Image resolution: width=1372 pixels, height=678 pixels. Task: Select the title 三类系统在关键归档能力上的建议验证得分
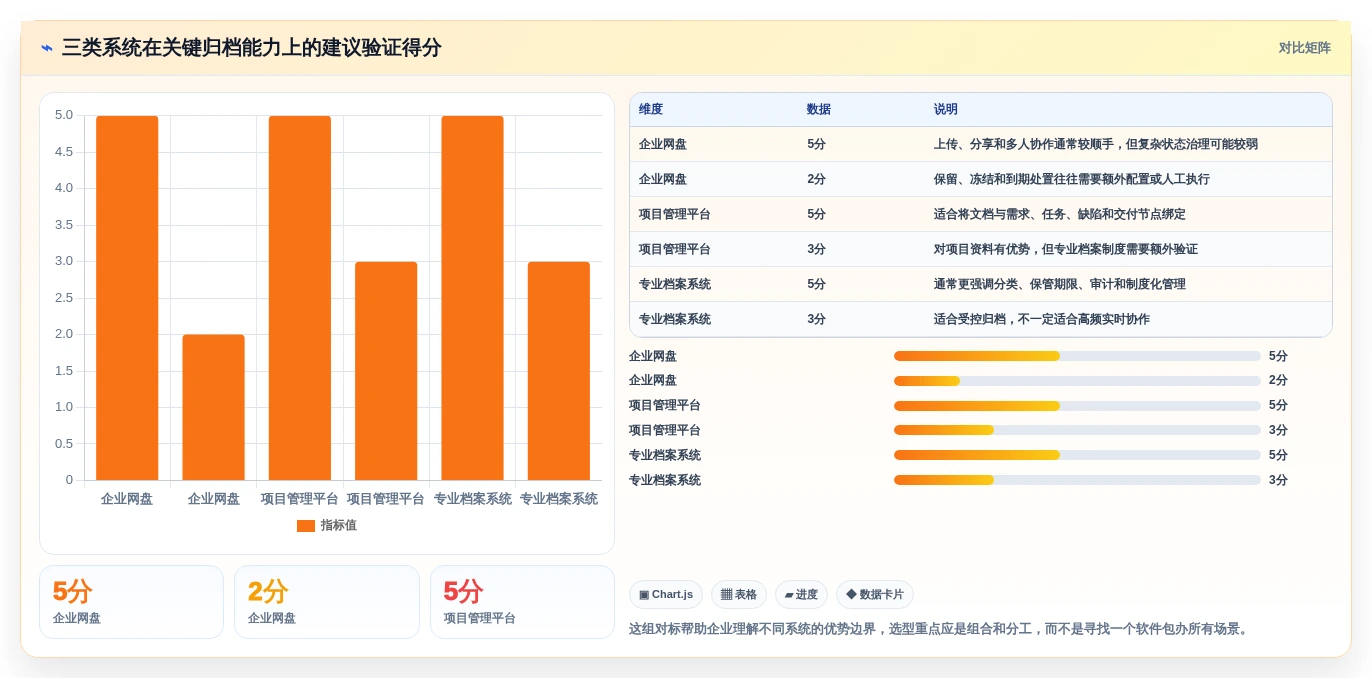(x=251, y=48)
